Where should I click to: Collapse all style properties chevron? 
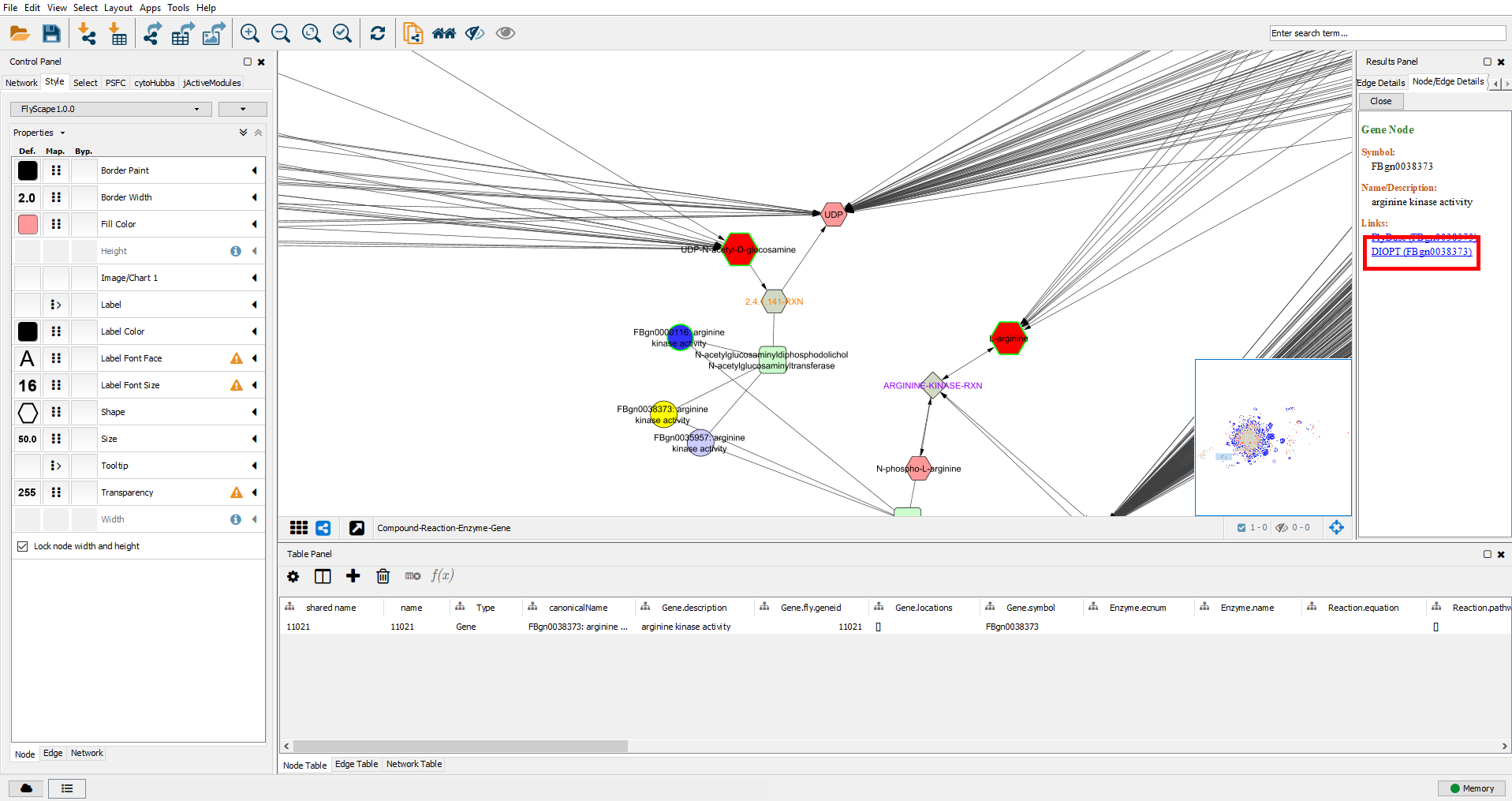point(258,133)
